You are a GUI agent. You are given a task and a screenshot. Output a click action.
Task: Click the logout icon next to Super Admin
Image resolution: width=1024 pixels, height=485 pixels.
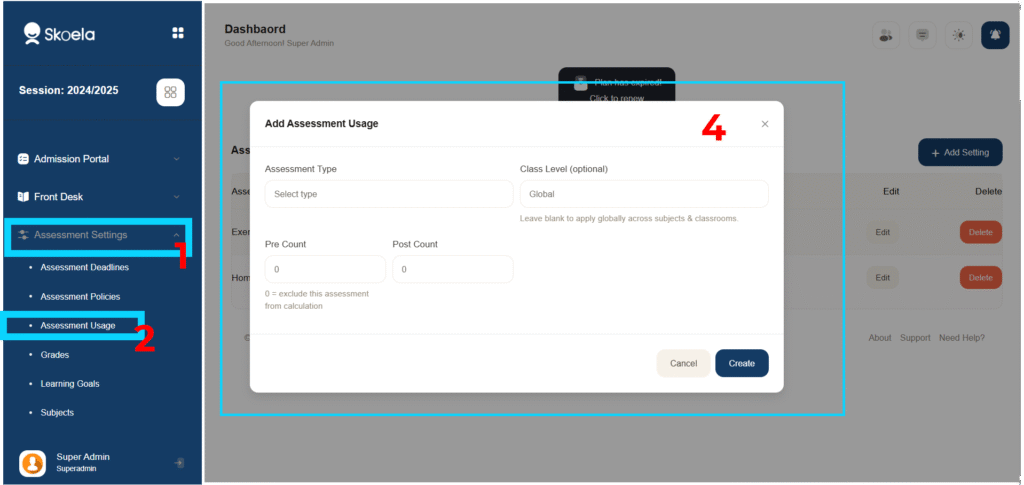coord(178,463)
